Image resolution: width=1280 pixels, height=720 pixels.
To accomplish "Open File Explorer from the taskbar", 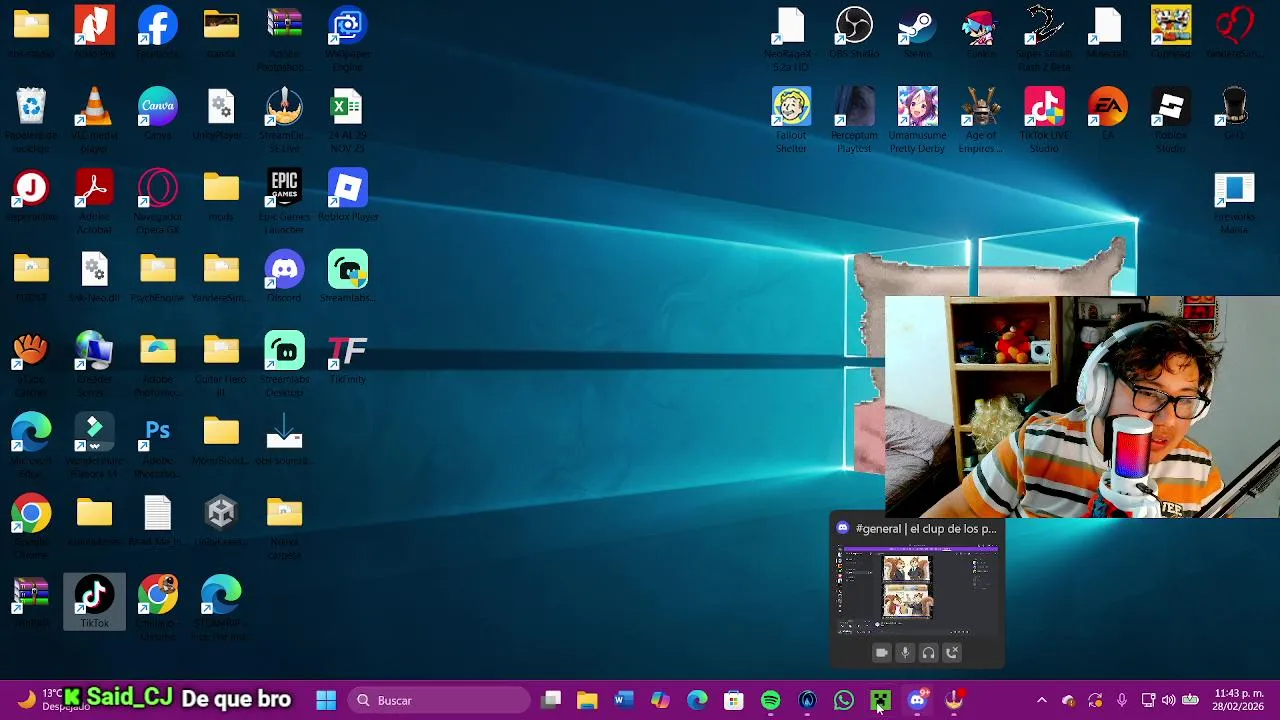I will tap(587, 700).
